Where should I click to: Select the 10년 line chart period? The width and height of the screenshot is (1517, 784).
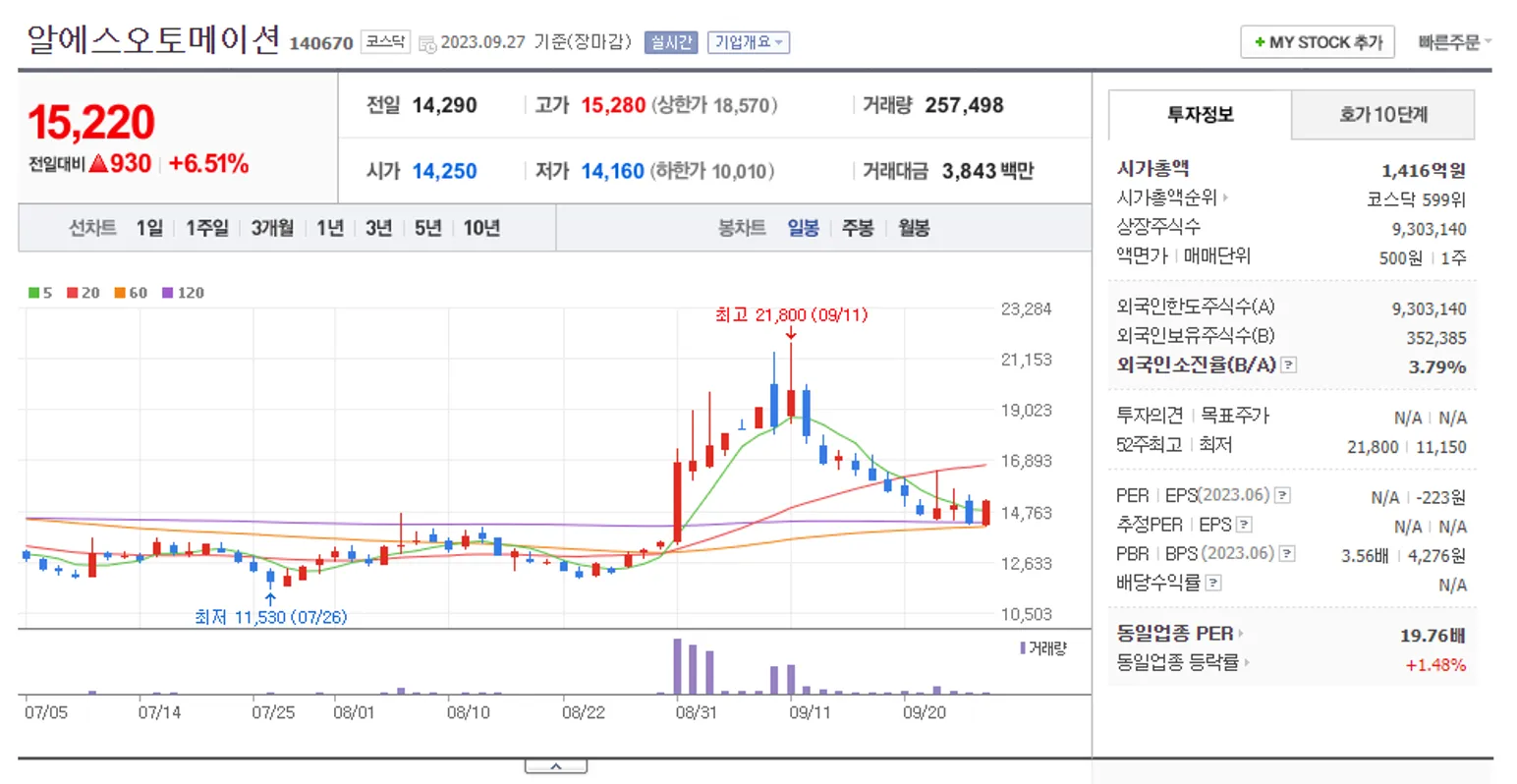tap(481, 228)
